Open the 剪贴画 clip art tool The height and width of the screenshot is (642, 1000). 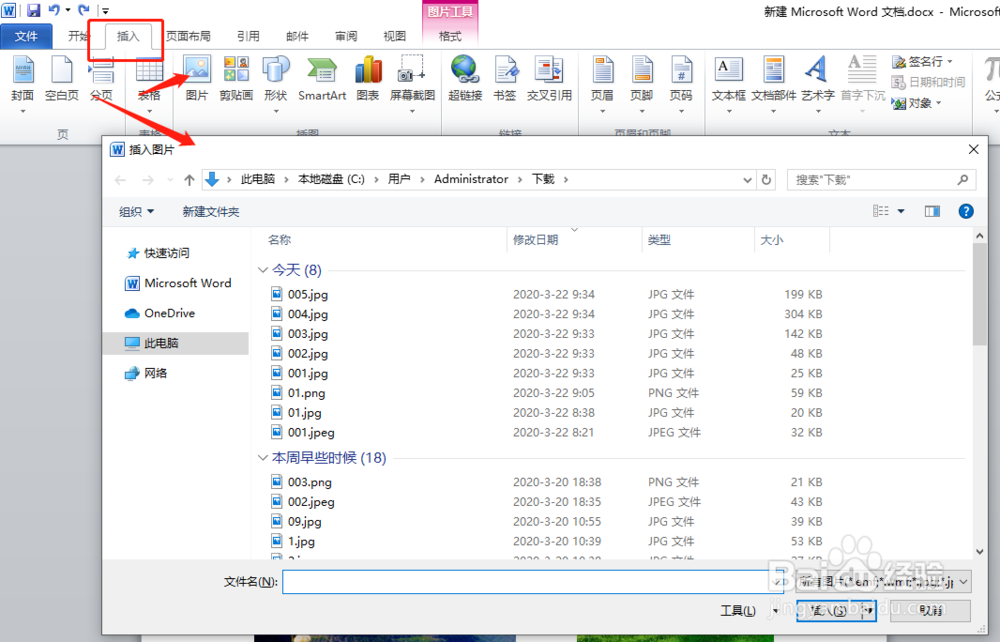(x=236, y=79)
